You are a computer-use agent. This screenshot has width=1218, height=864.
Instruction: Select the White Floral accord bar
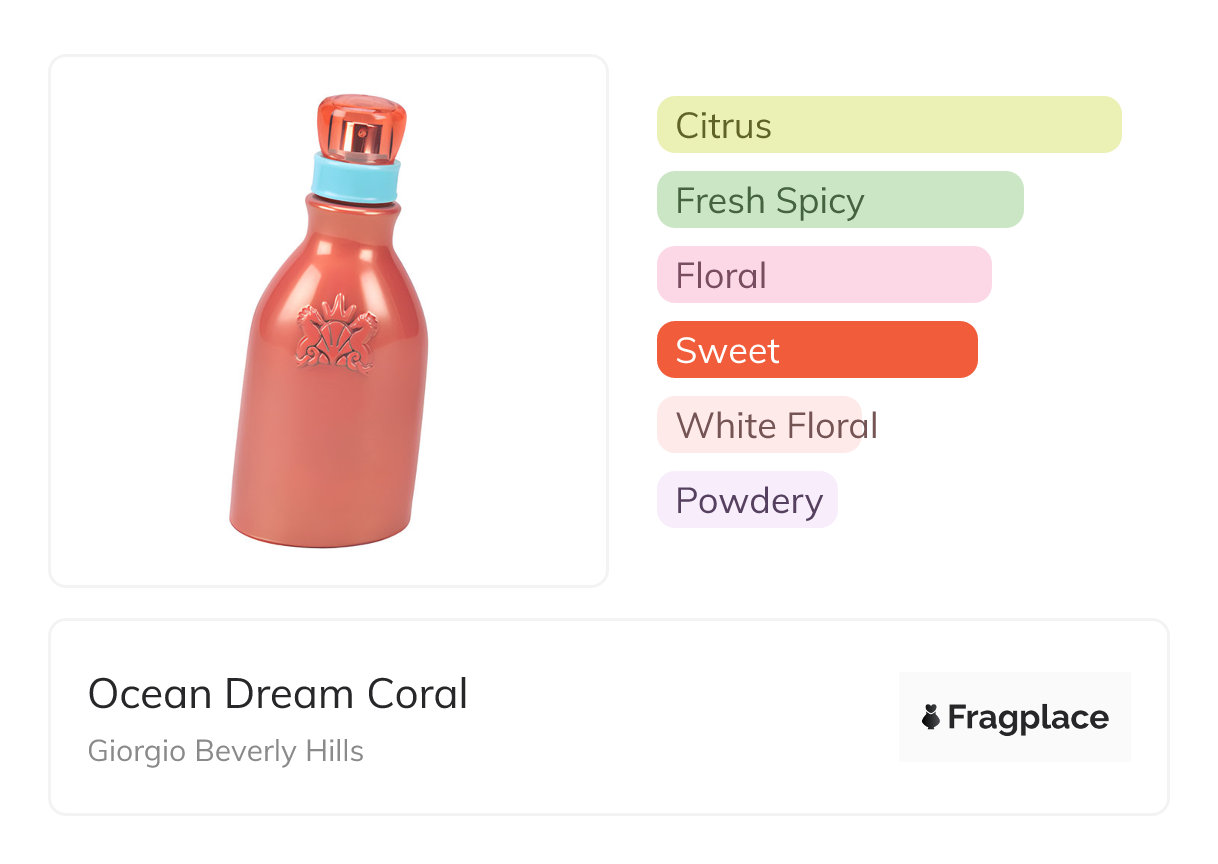[x=759, y=425]
